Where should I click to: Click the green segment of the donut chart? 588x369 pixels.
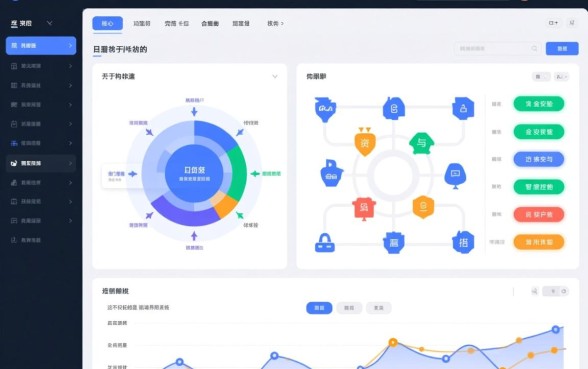click(x=238, y=174)
